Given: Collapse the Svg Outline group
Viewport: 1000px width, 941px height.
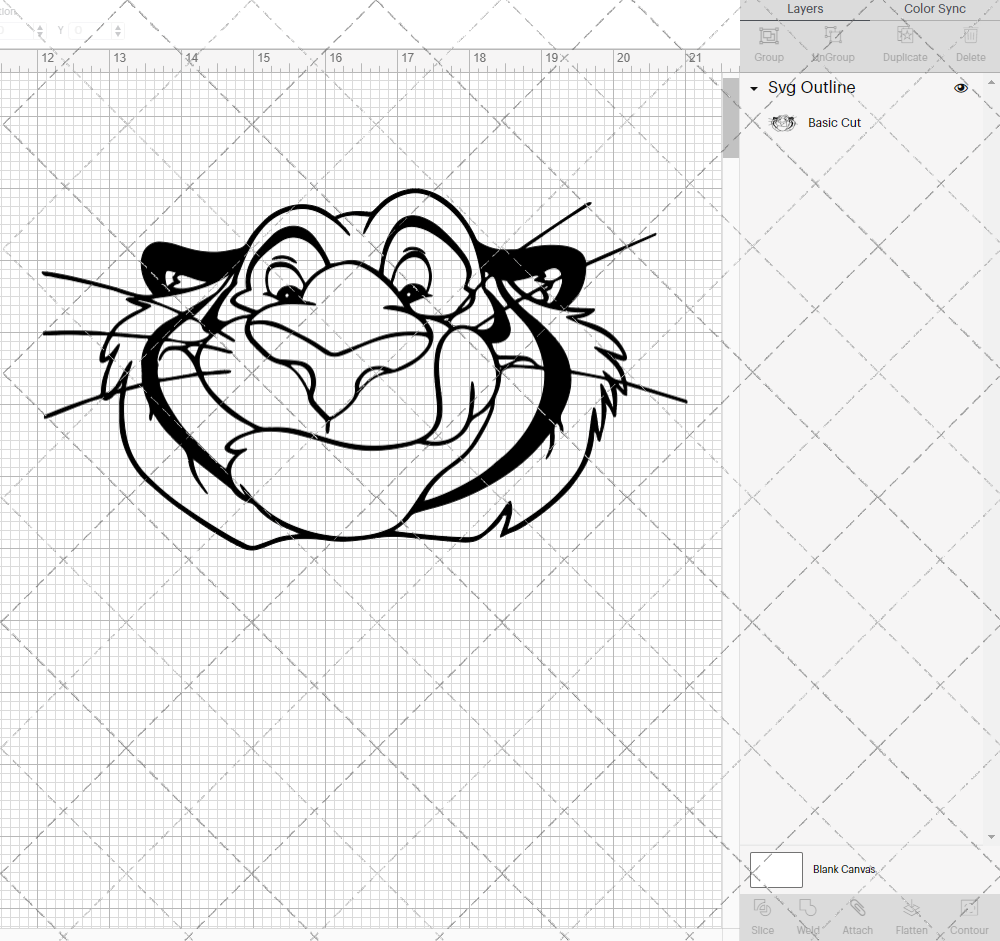Looking at the screenshot, I should point(753,88).
